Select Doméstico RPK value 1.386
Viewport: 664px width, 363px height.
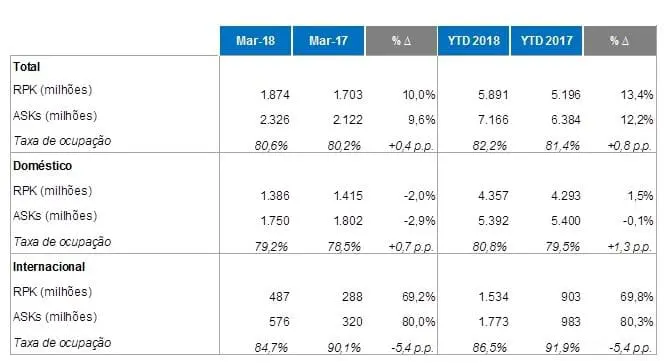275,196
